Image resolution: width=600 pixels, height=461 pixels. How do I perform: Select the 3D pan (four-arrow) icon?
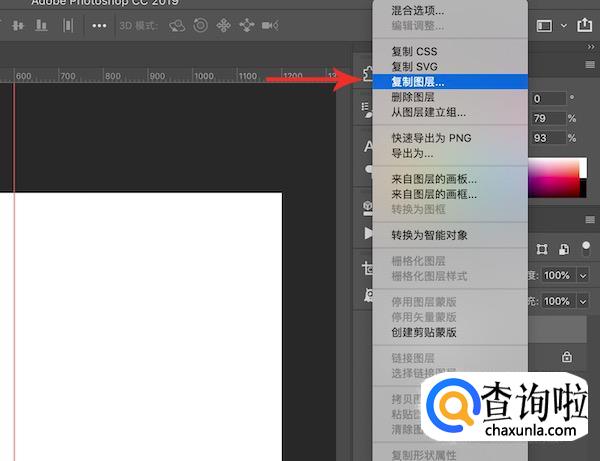[224, 26]
